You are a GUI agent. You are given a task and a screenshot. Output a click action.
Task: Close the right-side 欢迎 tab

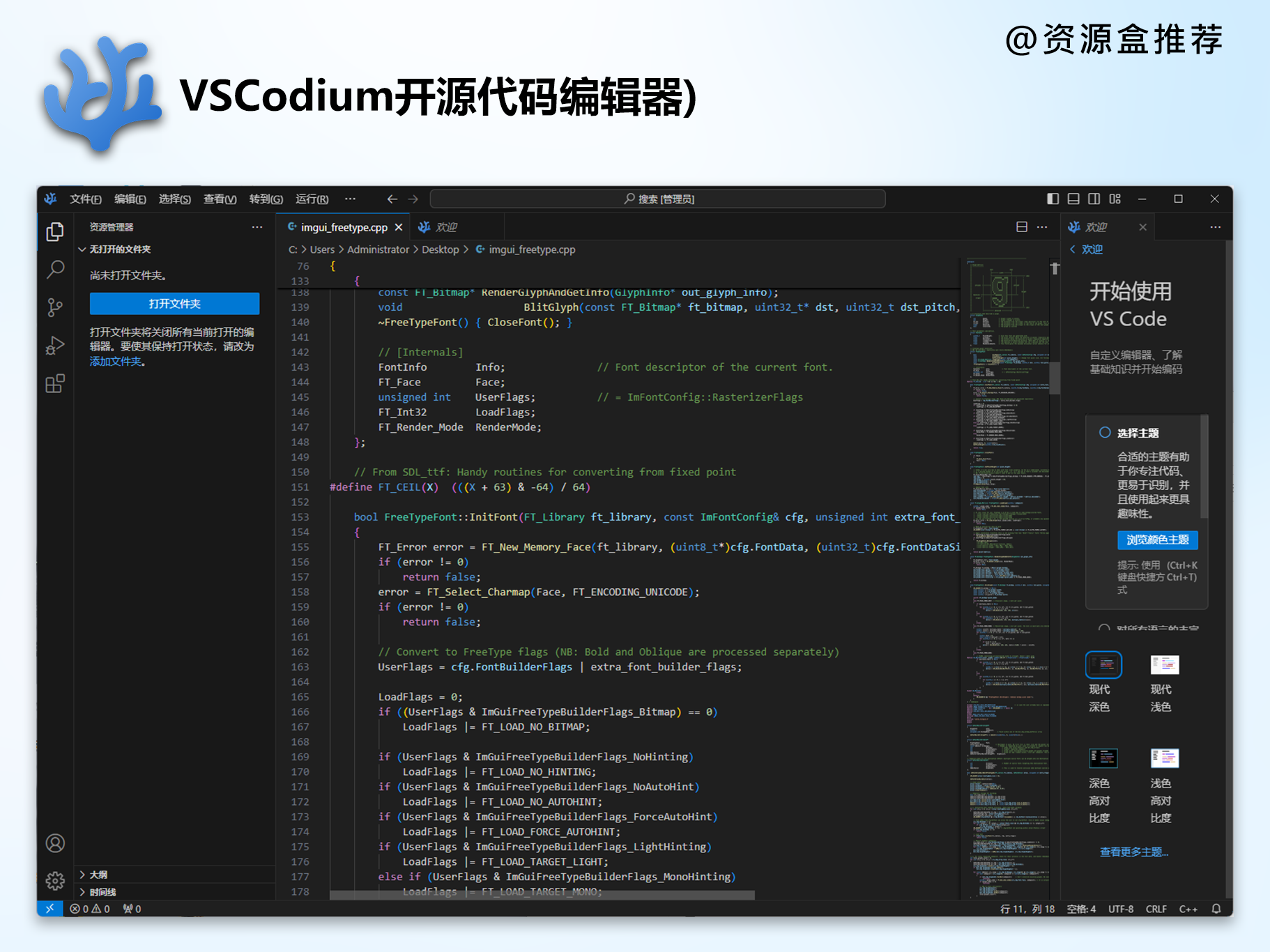[x=1142, y=227]
